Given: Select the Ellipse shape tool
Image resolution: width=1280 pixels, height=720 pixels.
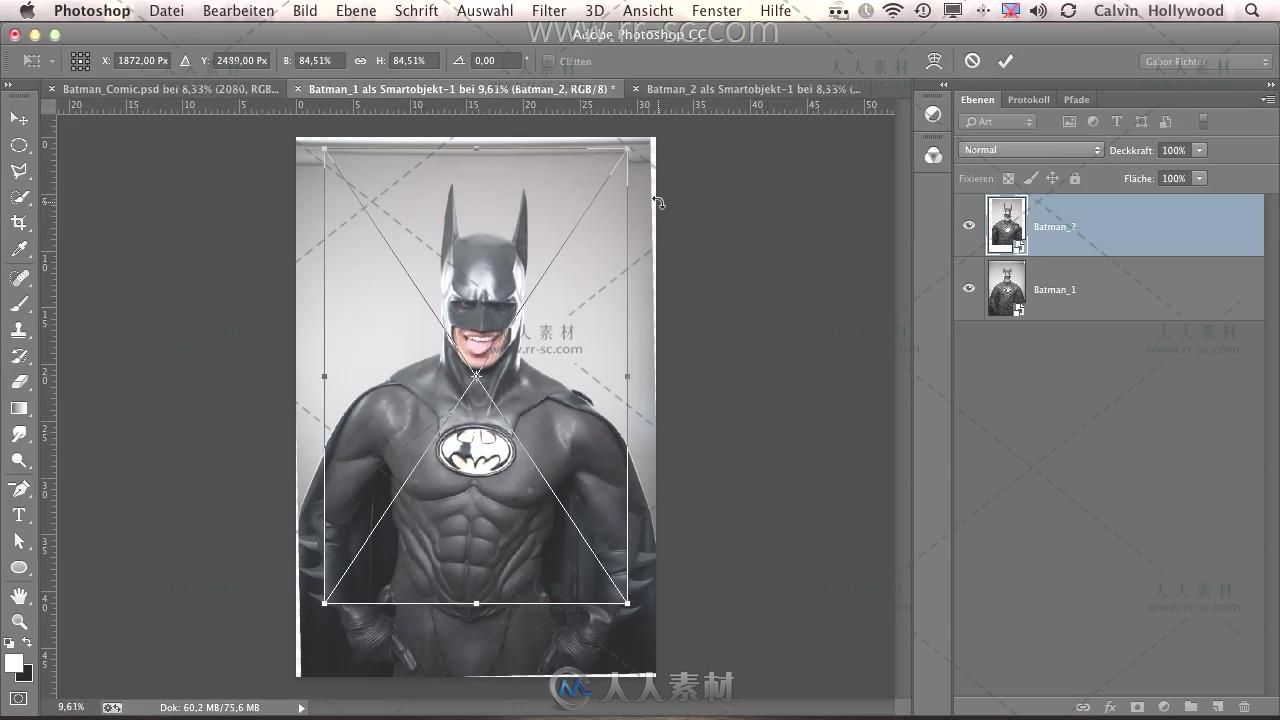Looking at the screenshot, I should pyautogui.click(x=19, y=567).
